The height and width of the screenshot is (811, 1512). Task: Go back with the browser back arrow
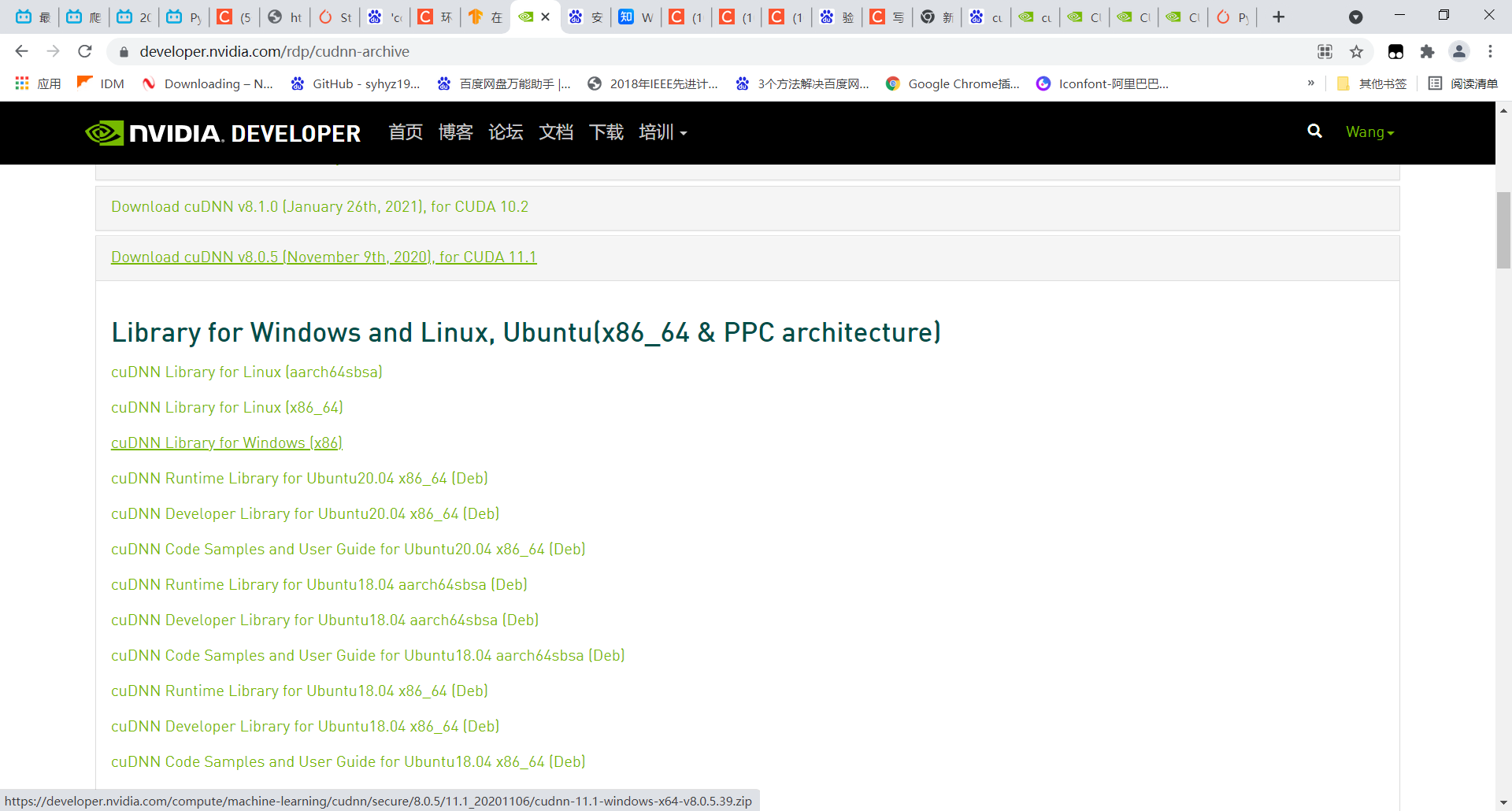tap(21, 51)
